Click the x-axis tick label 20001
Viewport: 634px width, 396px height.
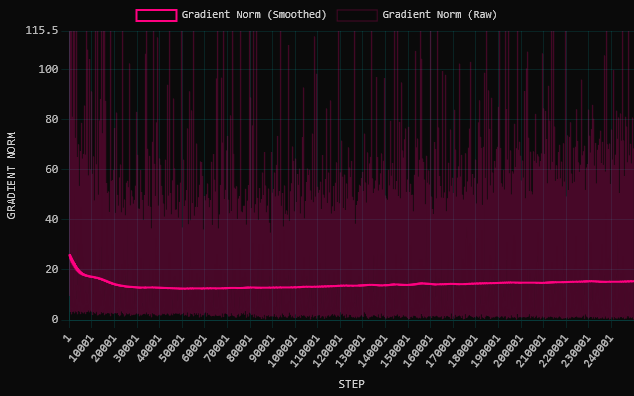pos(103,348)
